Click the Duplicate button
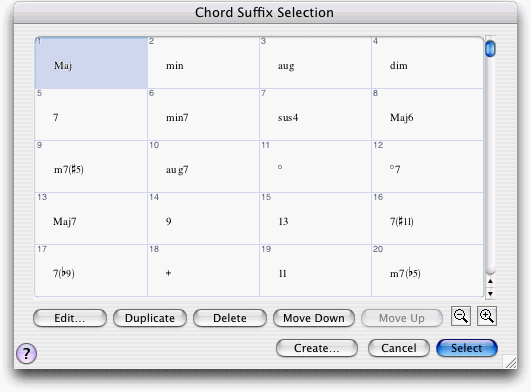 click(x=150, y=318)
